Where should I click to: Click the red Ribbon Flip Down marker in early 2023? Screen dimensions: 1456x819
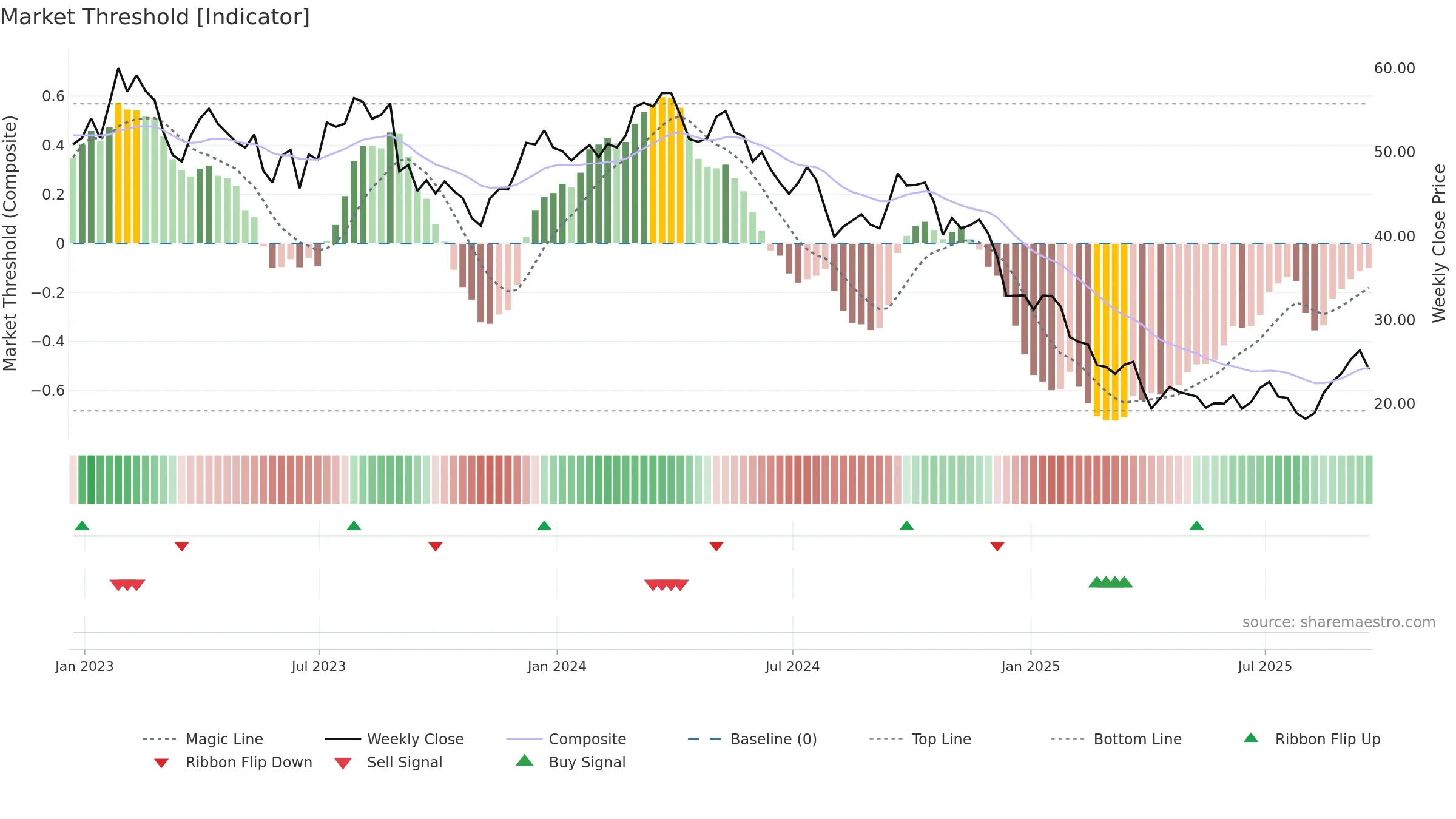(x=181, y=547)
